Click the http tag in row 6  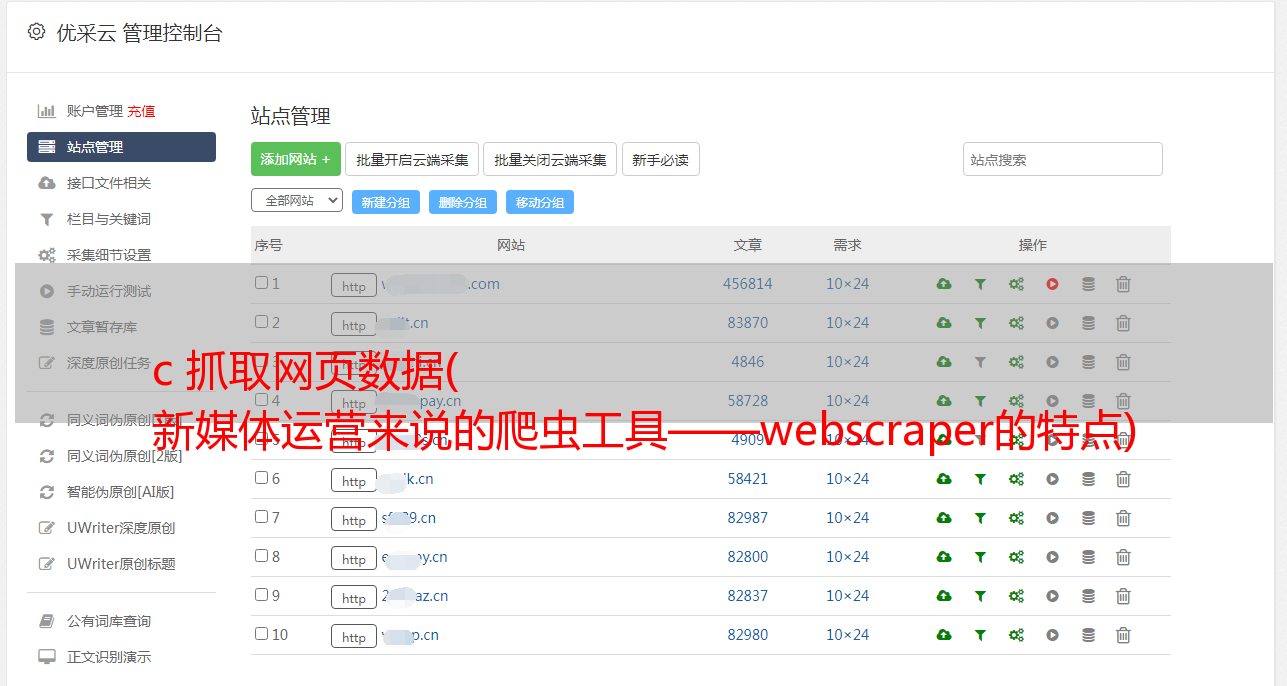pos(354,481)
